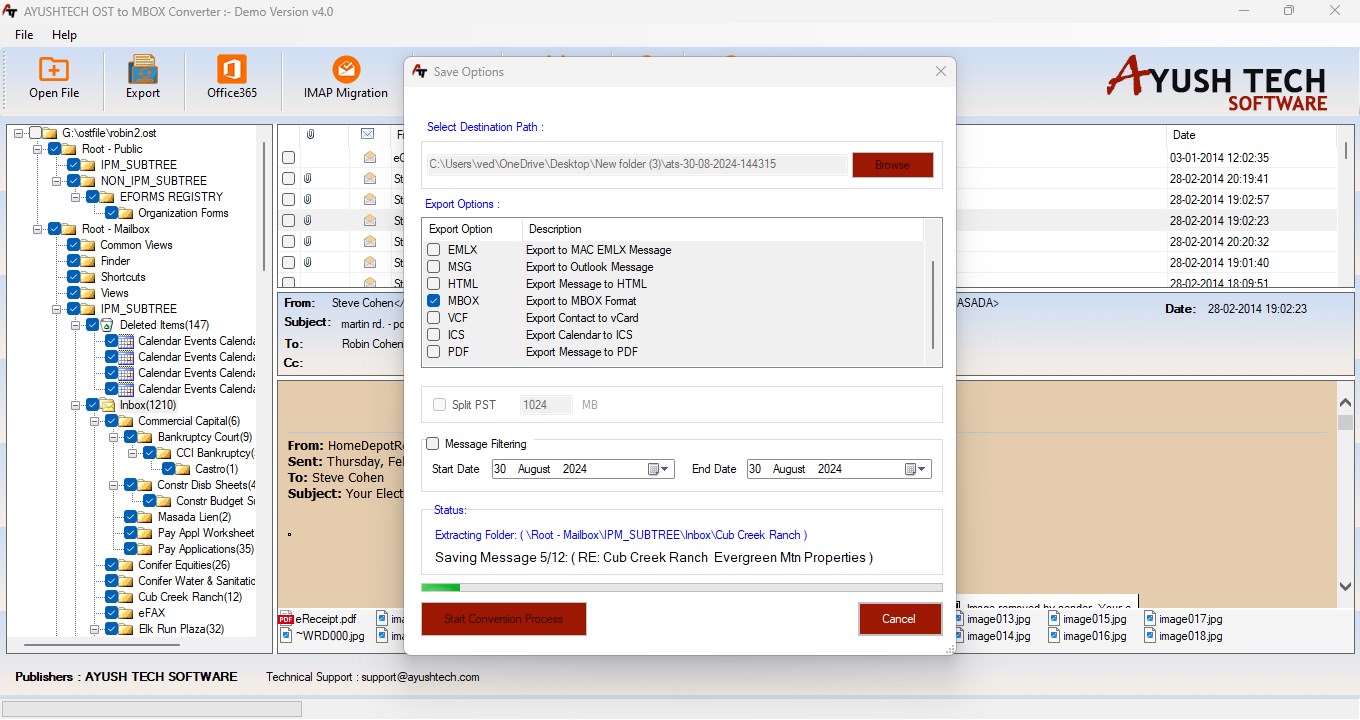The width and height of the screenshot is (1360, 720).
Task: Click the image icon beside image016.jpg
Action: pos(1054,635)
